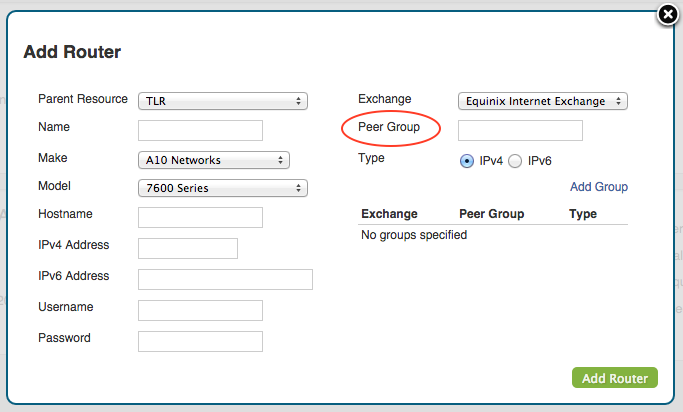
Task: Click the Peer Group column header
Action: pos(491,214)
